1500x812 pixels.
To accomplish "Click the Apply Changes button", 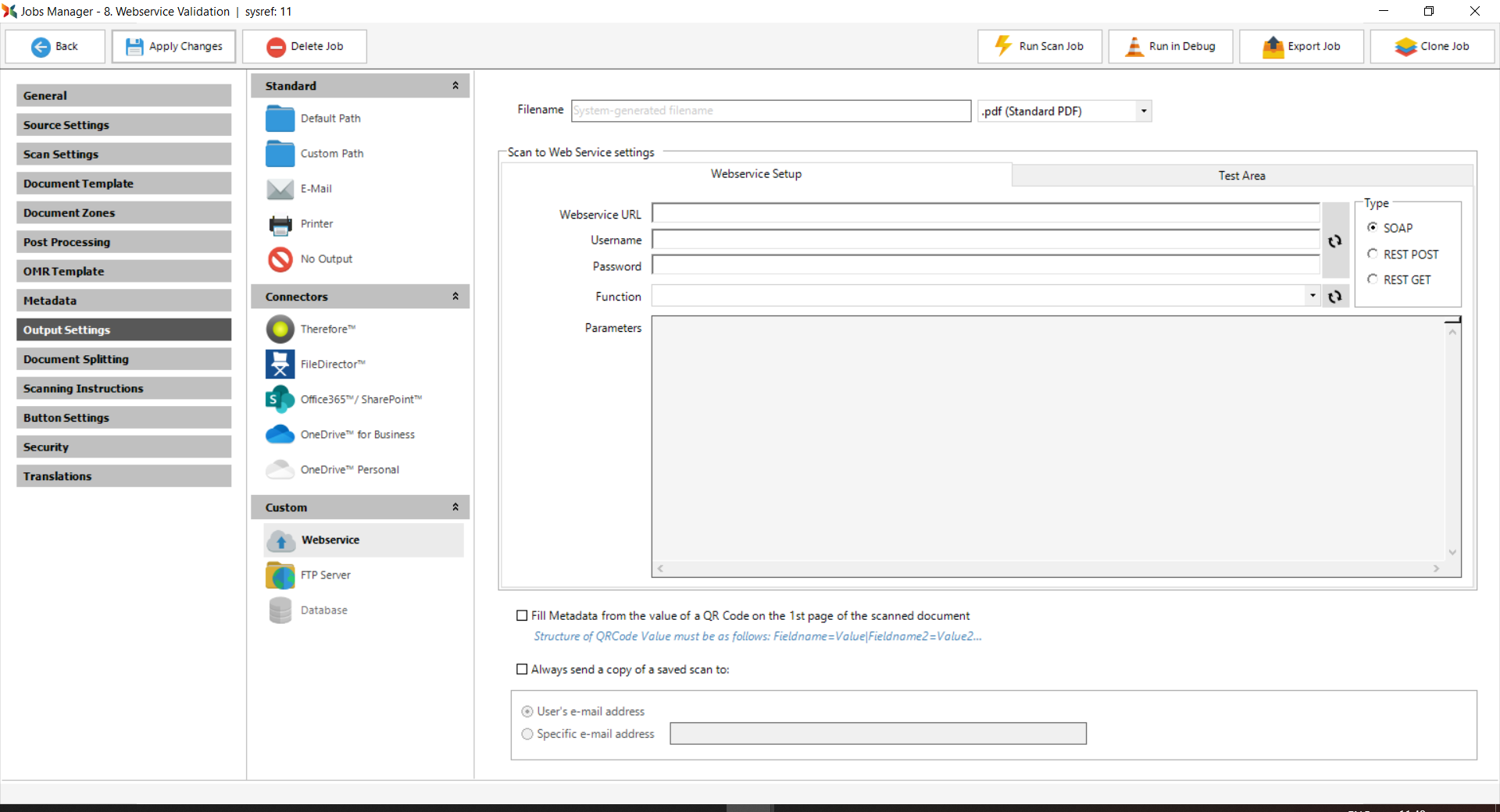I will click(173, 46).
